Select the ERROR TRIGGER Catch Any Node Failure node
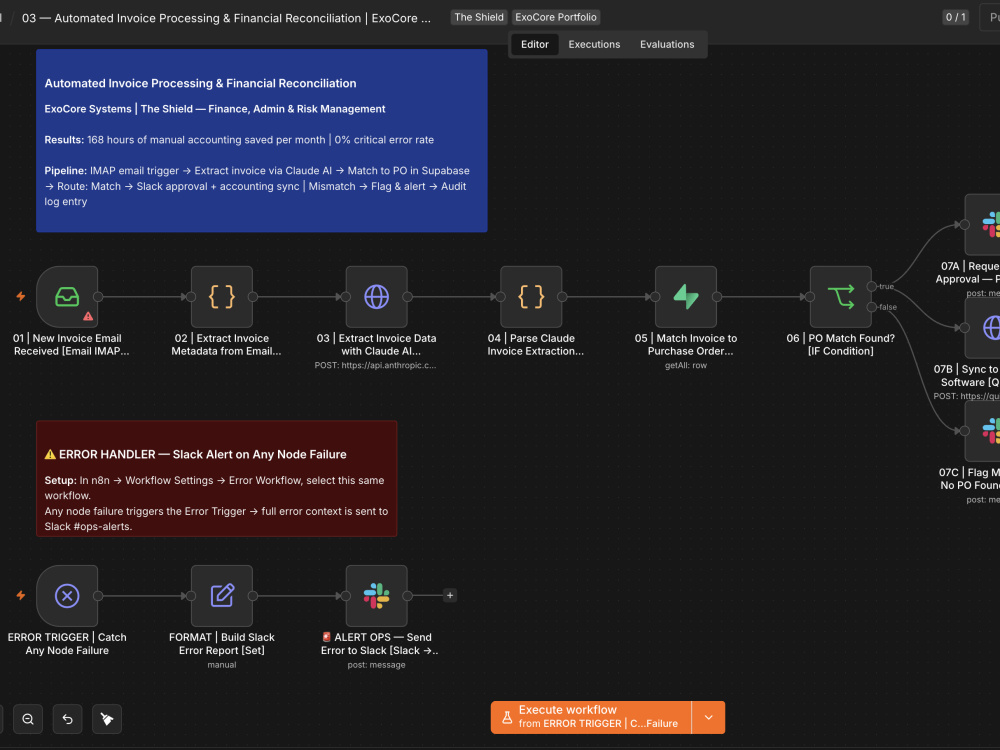 [67, 596]
